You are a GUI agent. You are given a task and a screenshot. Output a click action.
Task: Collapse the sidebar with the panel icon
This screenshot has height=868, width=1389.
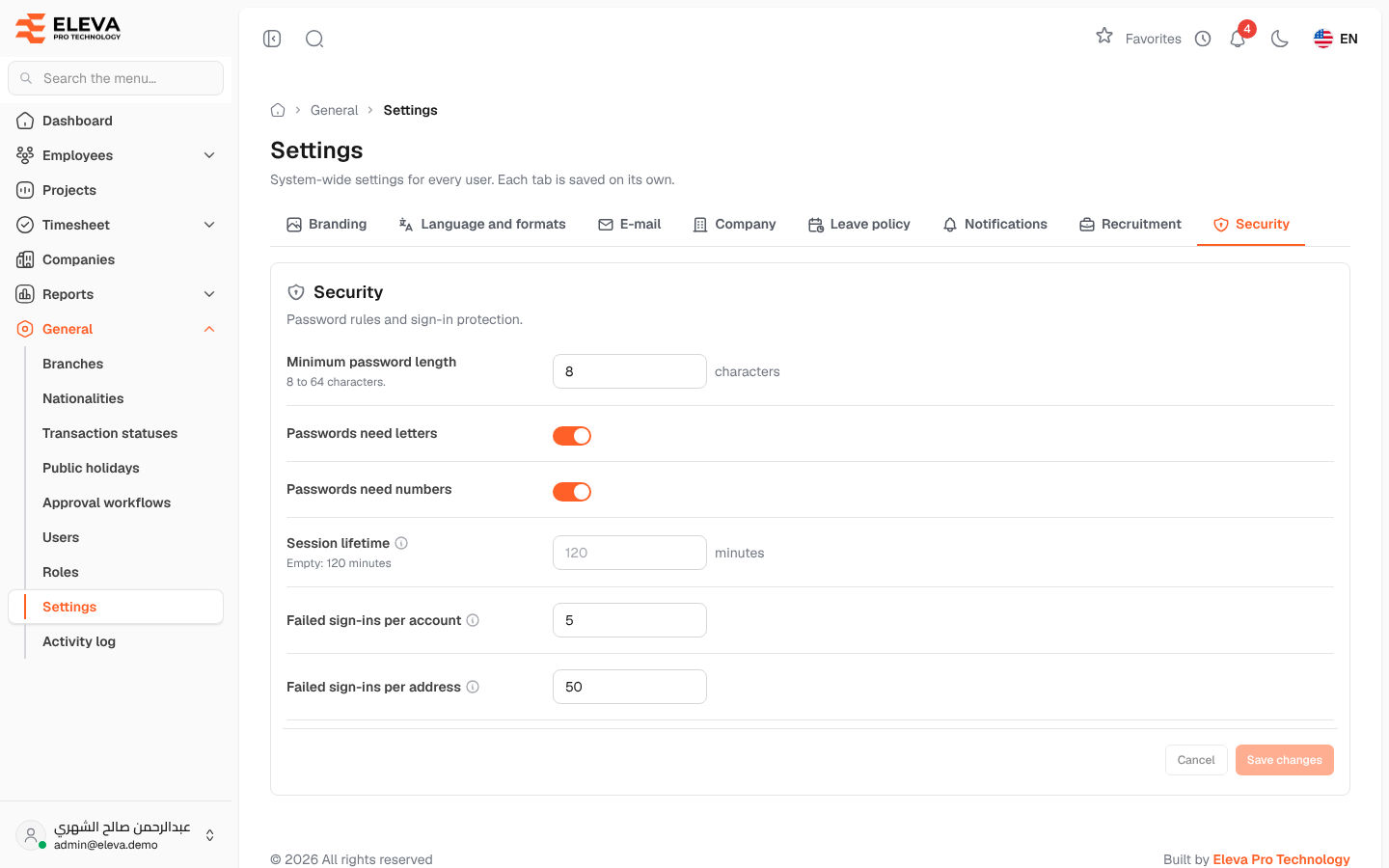[x=272, y=39]
